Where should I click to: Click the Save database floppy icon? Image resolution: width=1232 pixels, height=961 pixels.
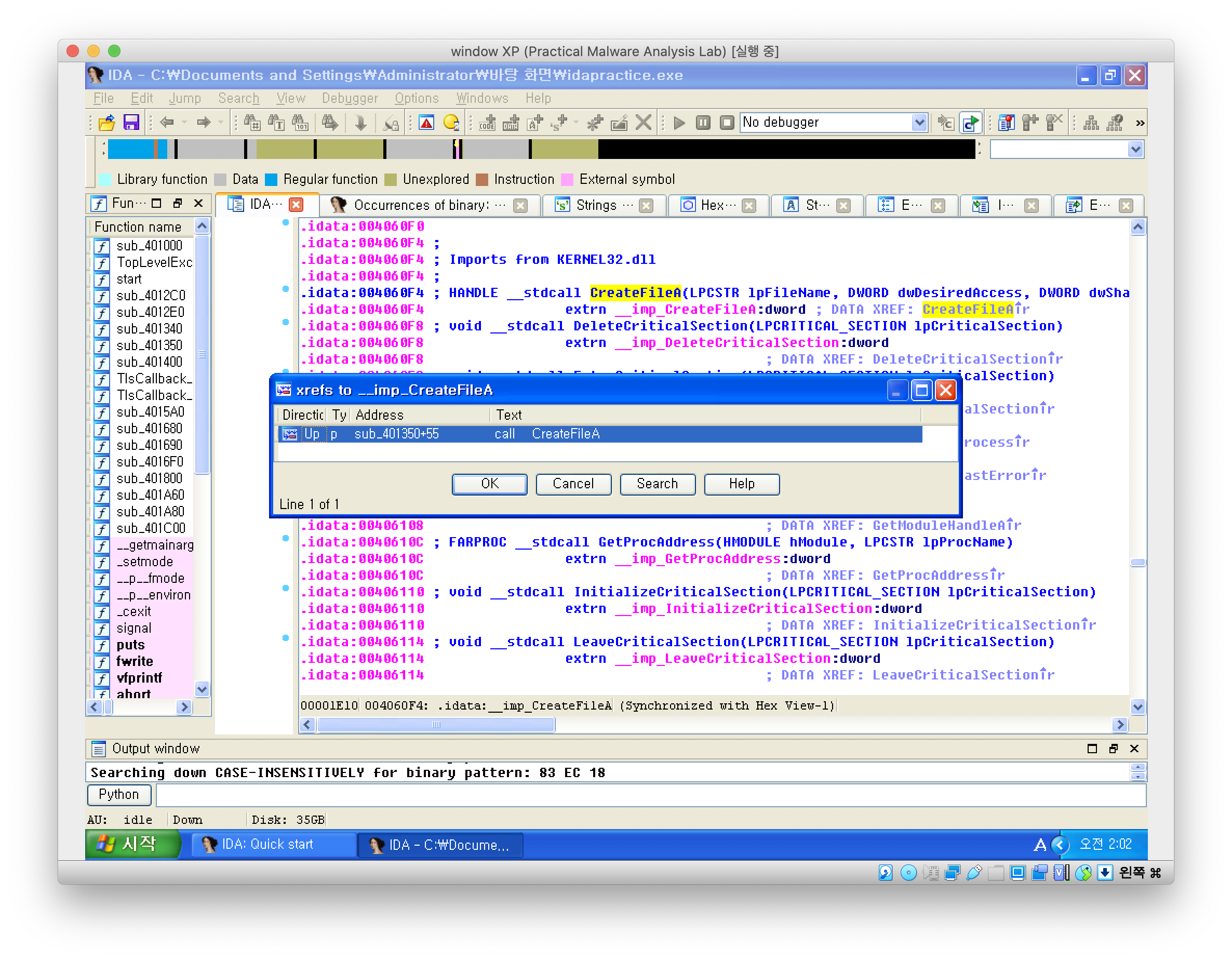click(131, 123)
